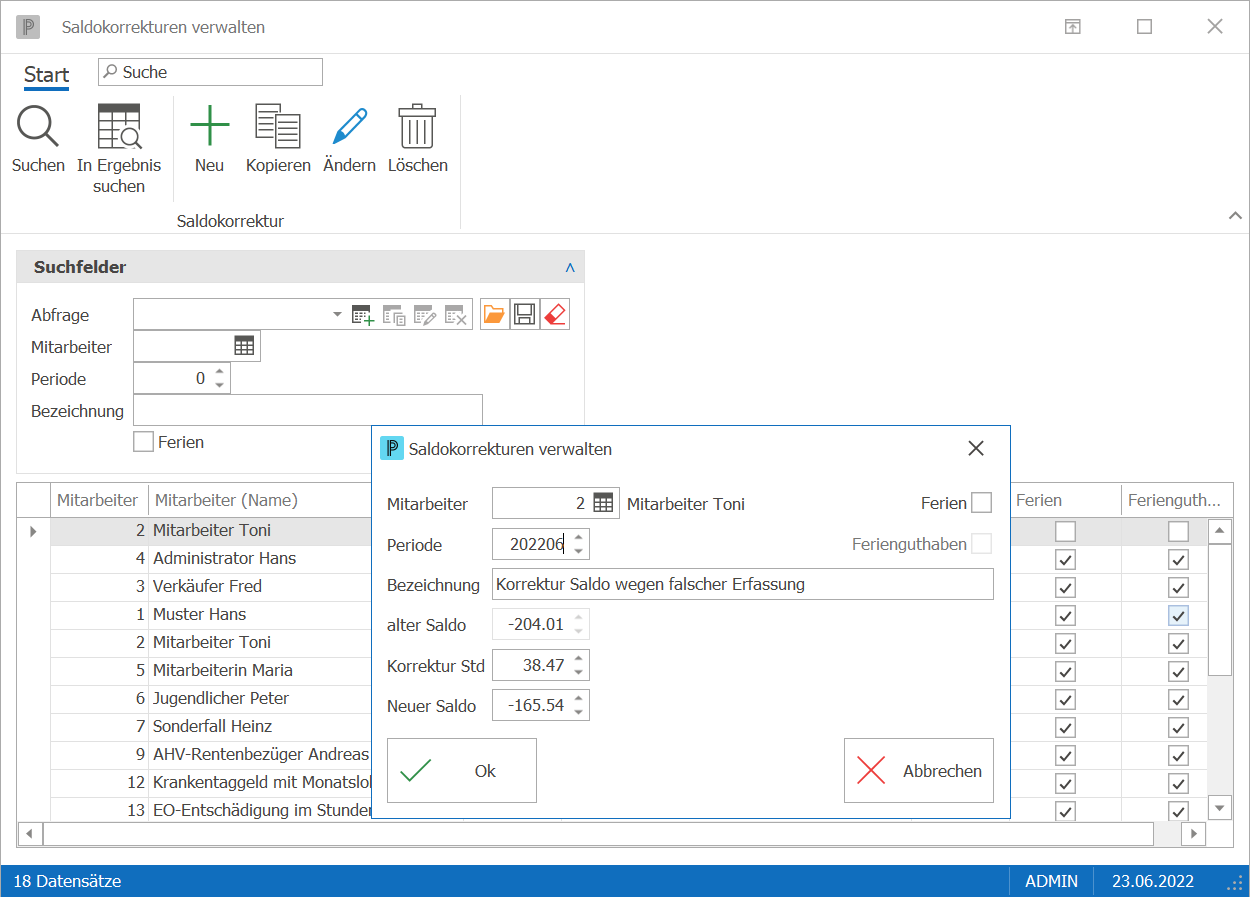Click the Suchen magnifier icon in the ribbon

click(38, 127)
